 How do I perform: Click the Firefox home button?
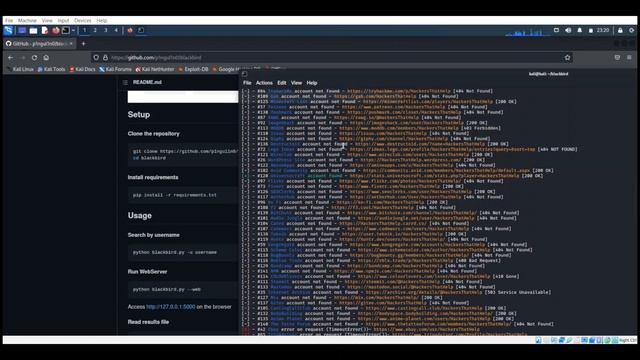click(x=46, y=58)
